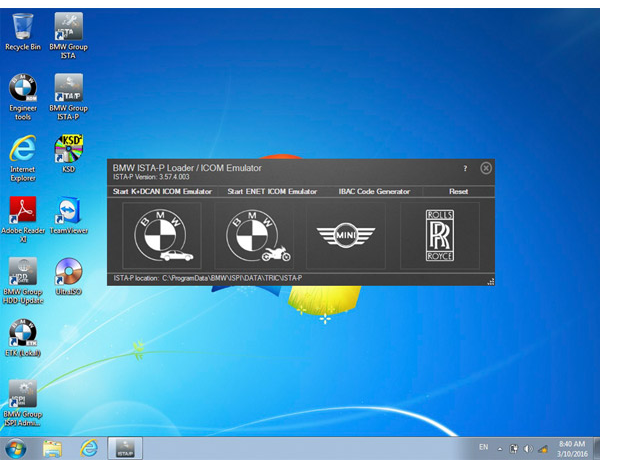The width and height of the screenshot is (618, 473).
Task: Click the ISTA/P taskbar button
Action: pyautogui.click(x=125, y=448)
